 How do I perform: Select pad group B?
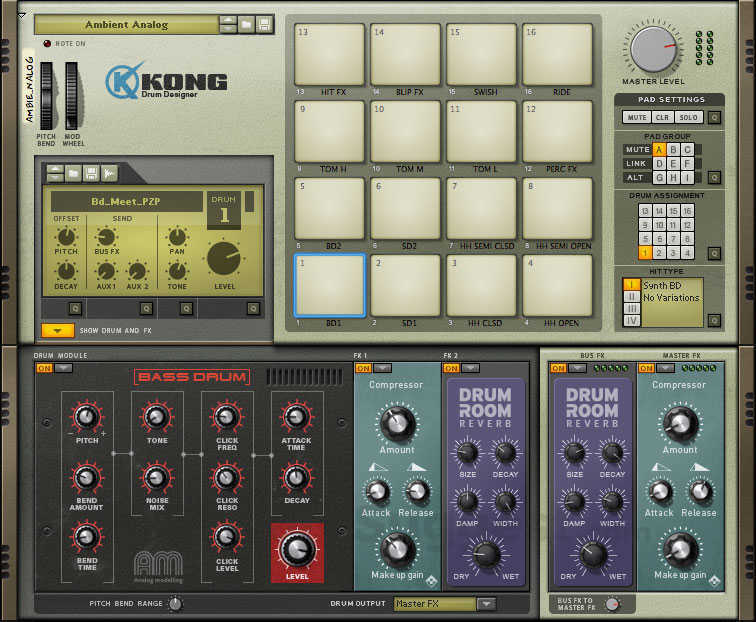pos(672,150)
